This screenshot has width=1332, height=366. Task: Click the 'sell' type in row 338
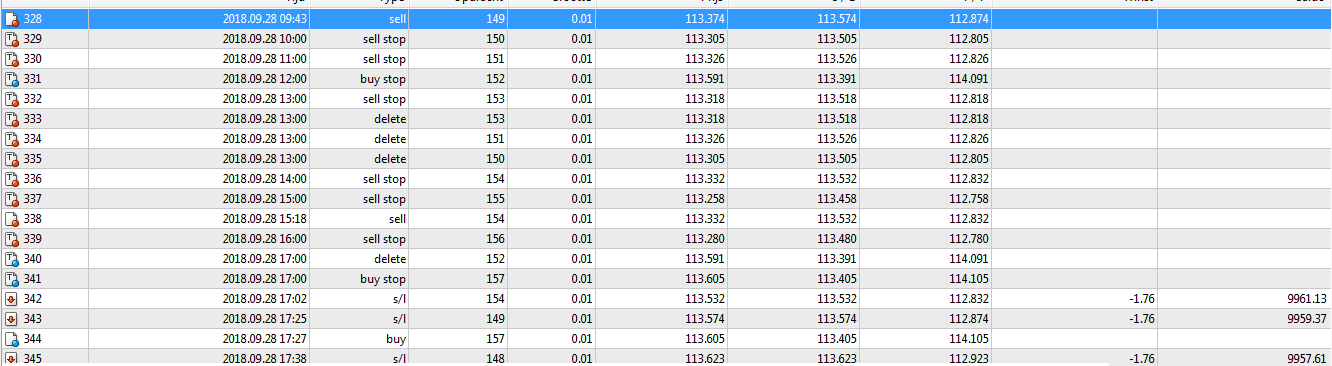[397, 219]
